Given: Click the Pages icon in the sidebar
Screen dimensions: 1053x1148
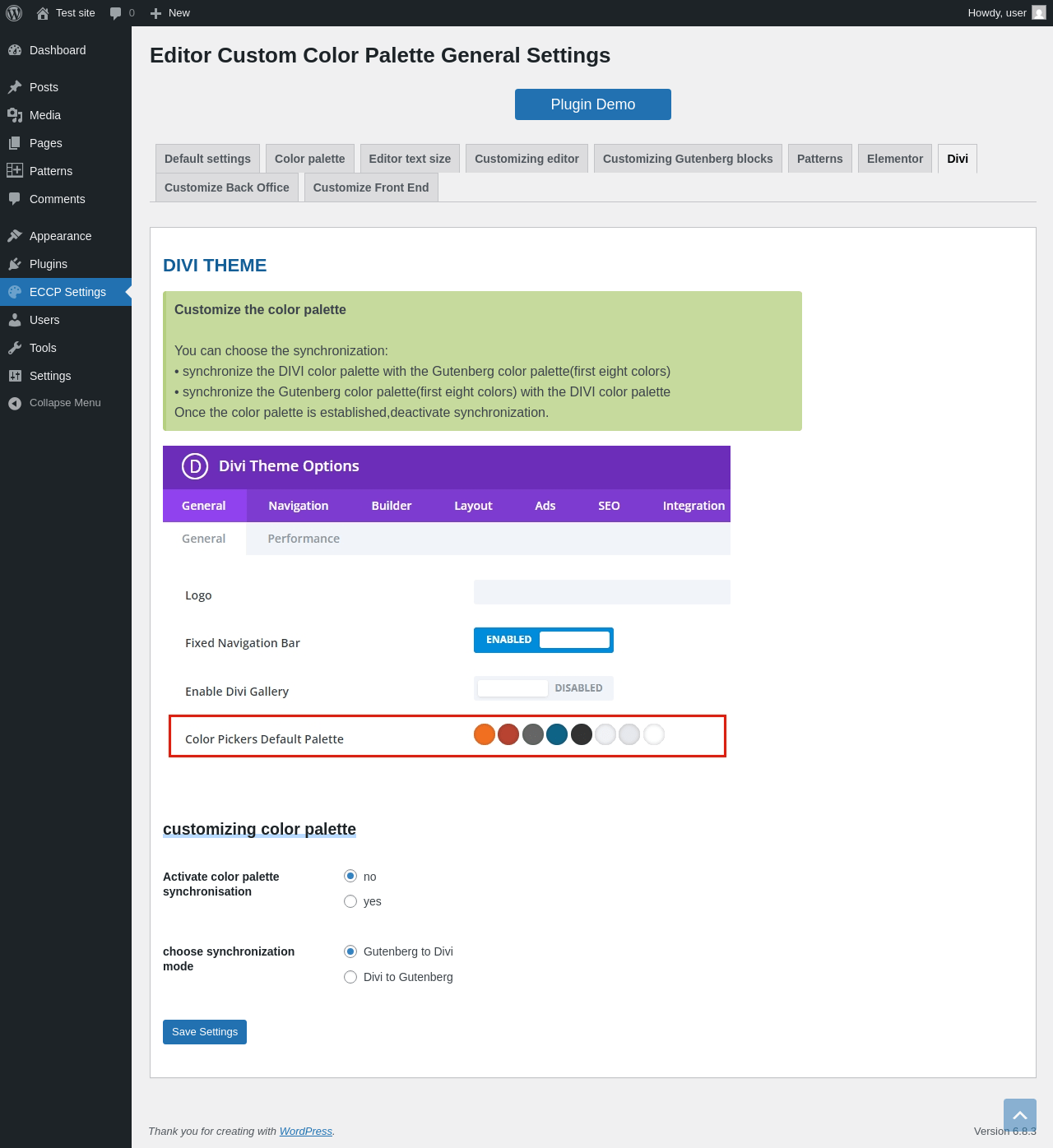Looking at the screenshot, I should [x=15, y=143].
